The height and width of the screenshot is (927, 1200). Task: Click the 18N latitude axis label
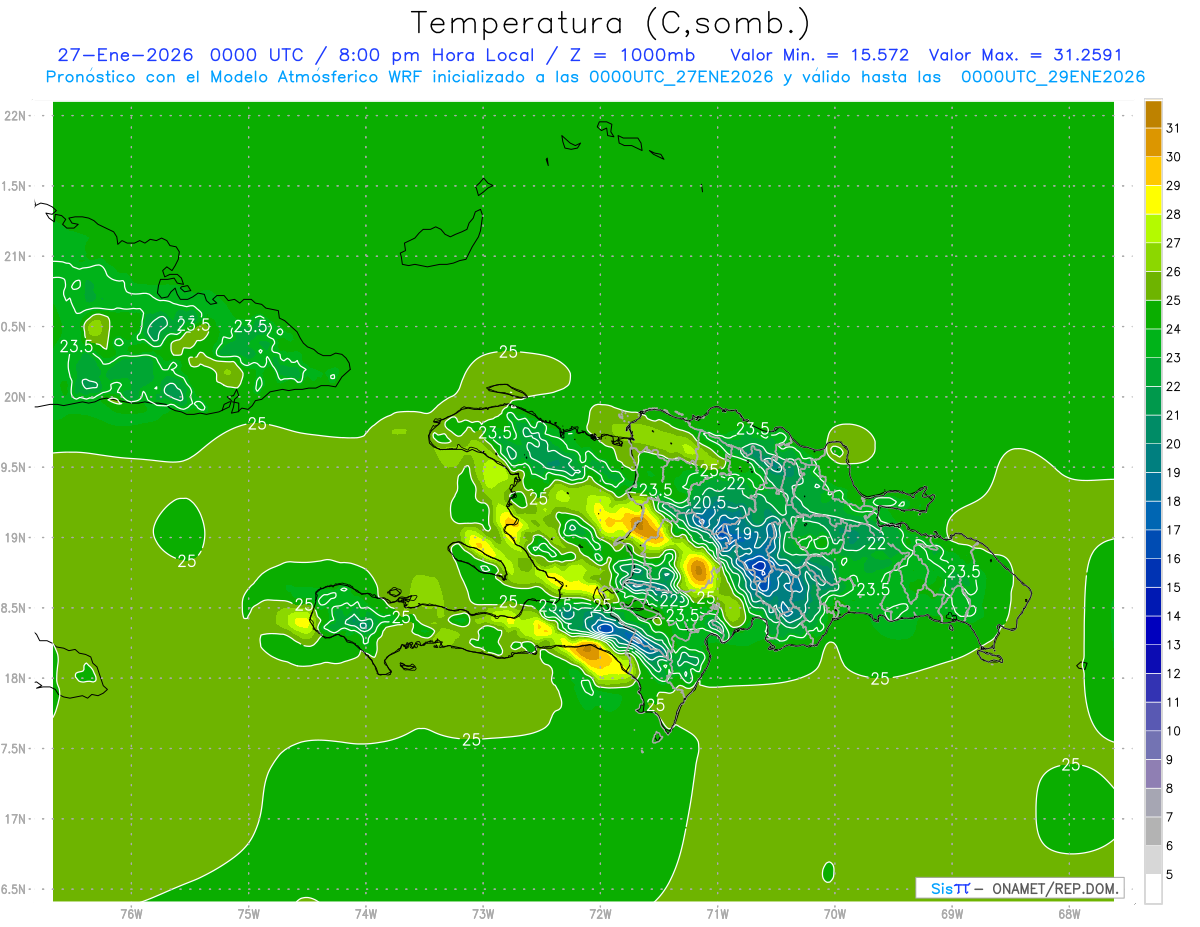(17, 679)
